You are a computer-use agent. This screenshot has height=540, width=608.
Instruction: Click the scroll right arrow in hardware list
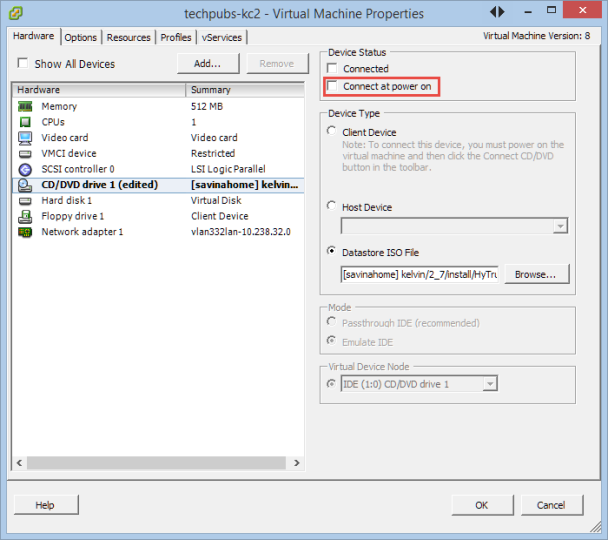coord(297,463)
